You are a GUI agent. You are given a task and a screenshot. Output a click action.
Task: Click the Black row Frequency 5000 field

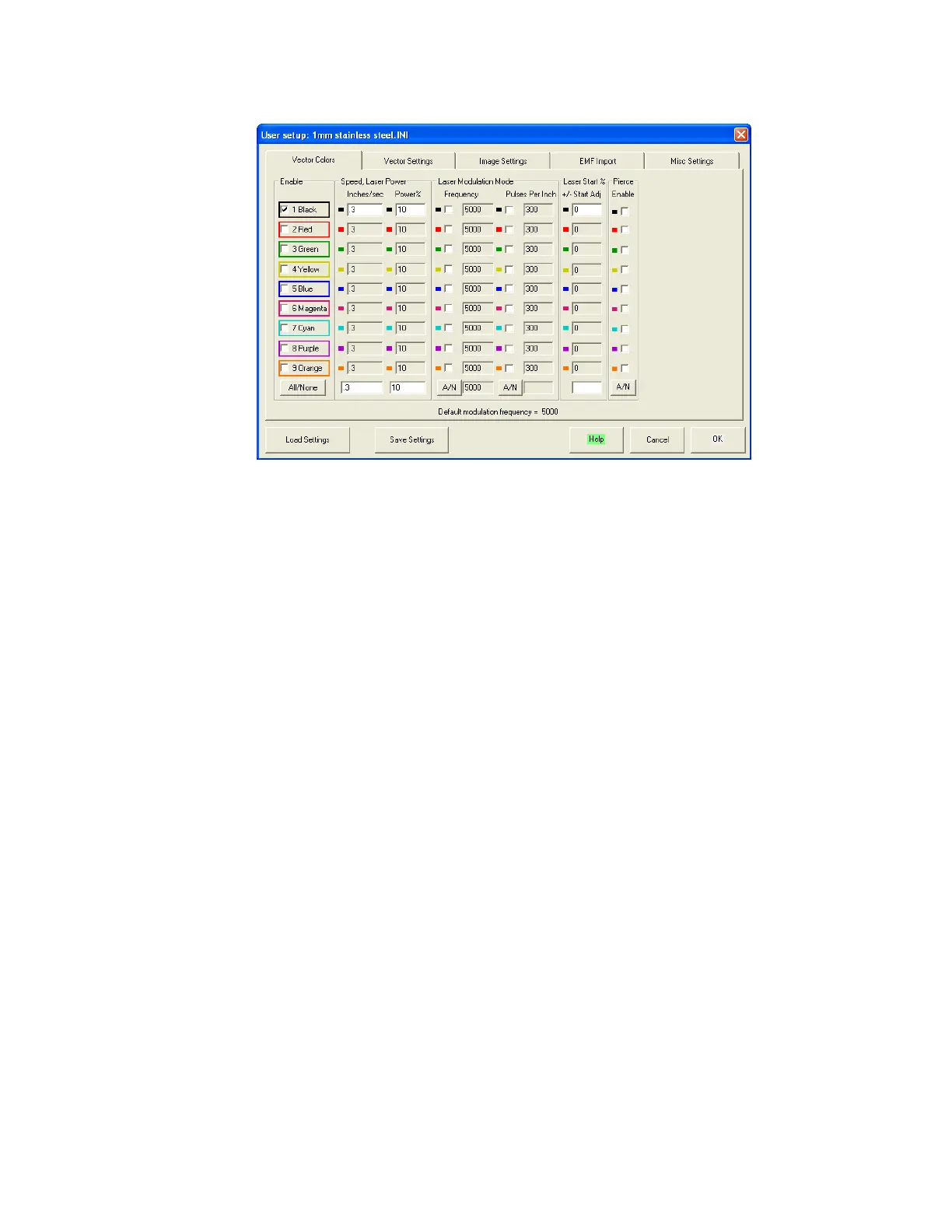478,210
